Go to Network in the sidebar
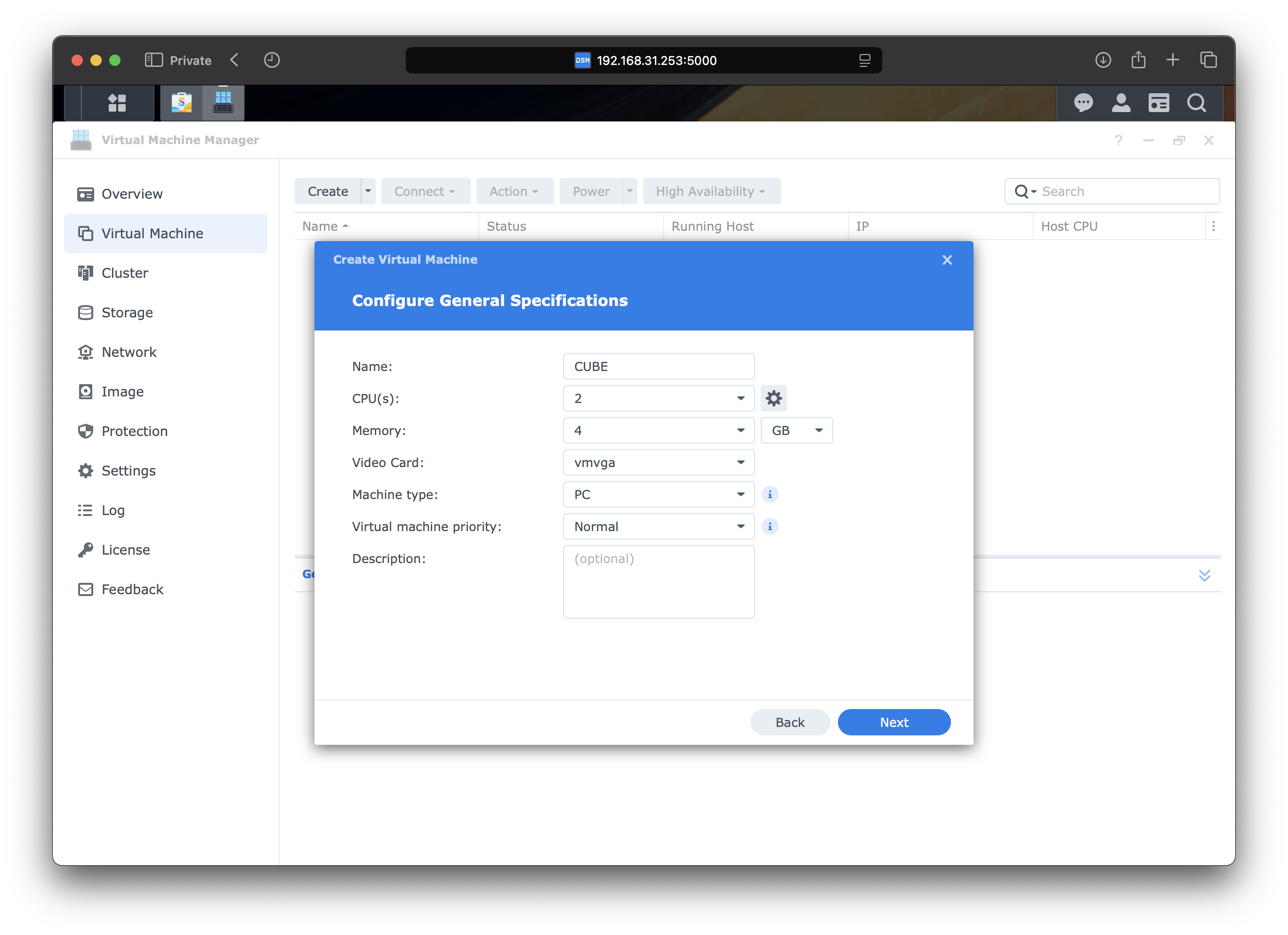 [x=129, y=352]
